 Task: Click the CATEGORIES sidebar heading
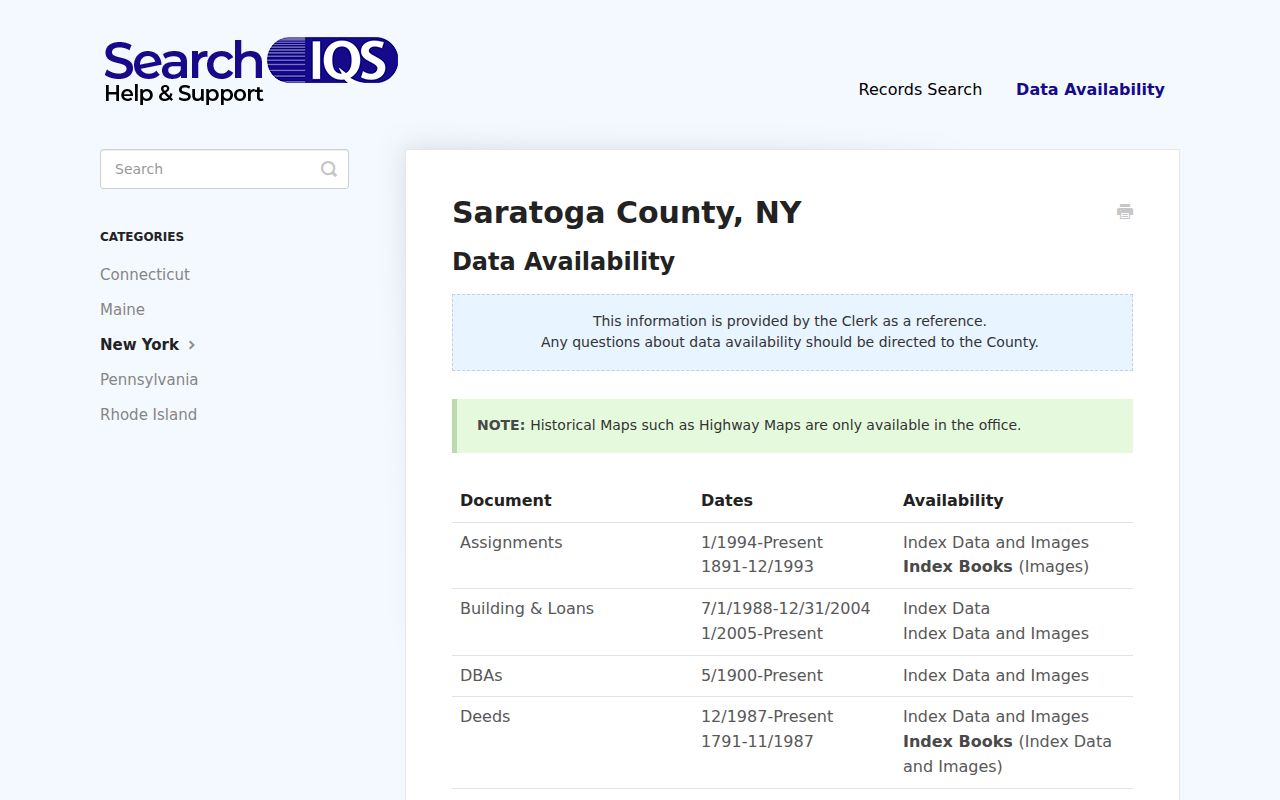pyautogui.click(x=142, y=237)
